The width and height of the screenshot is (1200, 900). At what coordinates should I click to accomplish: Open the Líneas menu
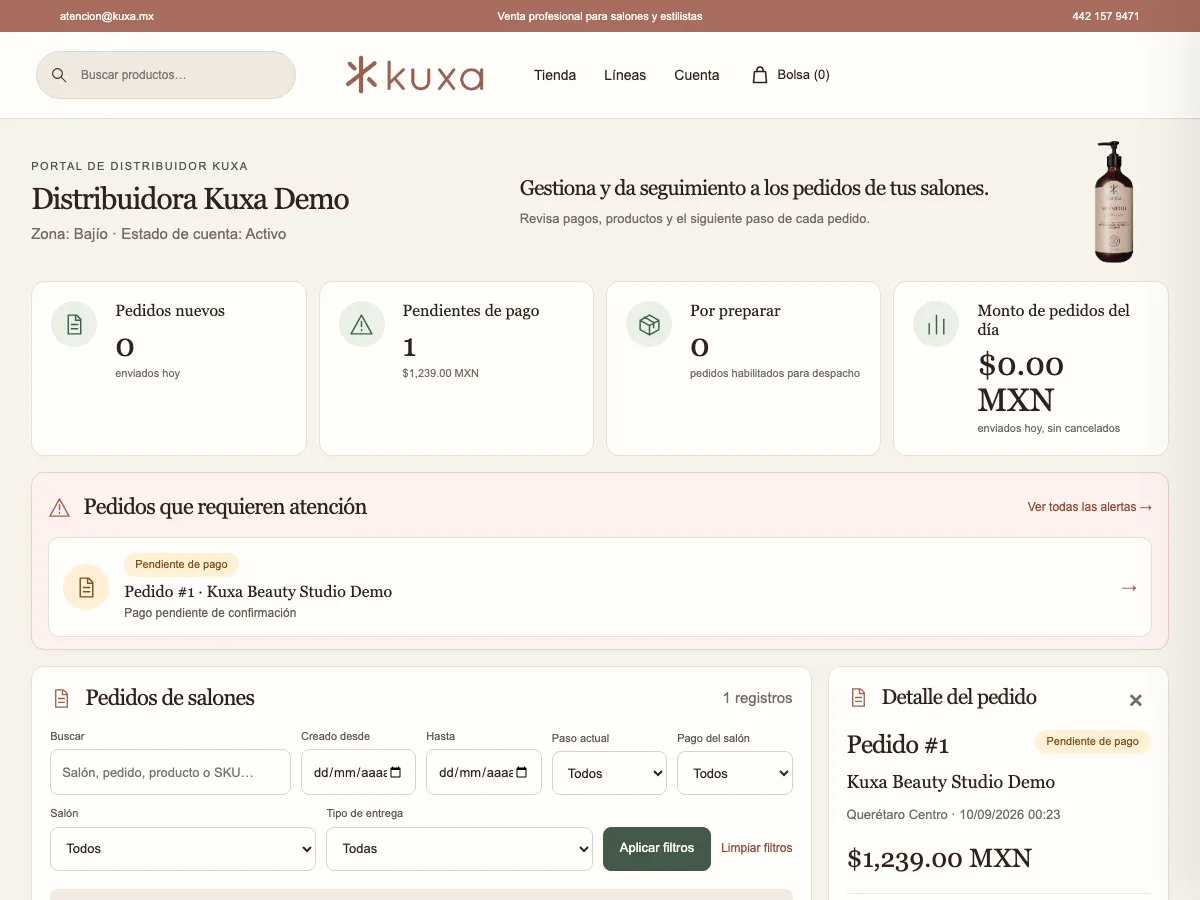(x=625, y=75)
